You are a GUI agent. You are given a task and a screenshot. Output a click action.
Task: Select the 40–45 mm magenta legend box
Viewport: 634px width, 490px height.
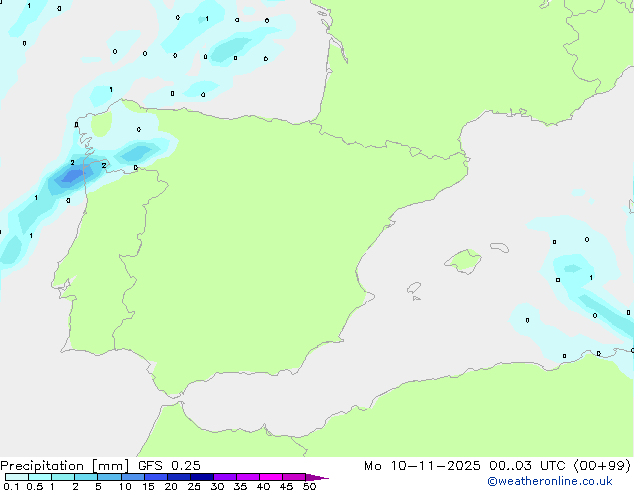point(271,477)
